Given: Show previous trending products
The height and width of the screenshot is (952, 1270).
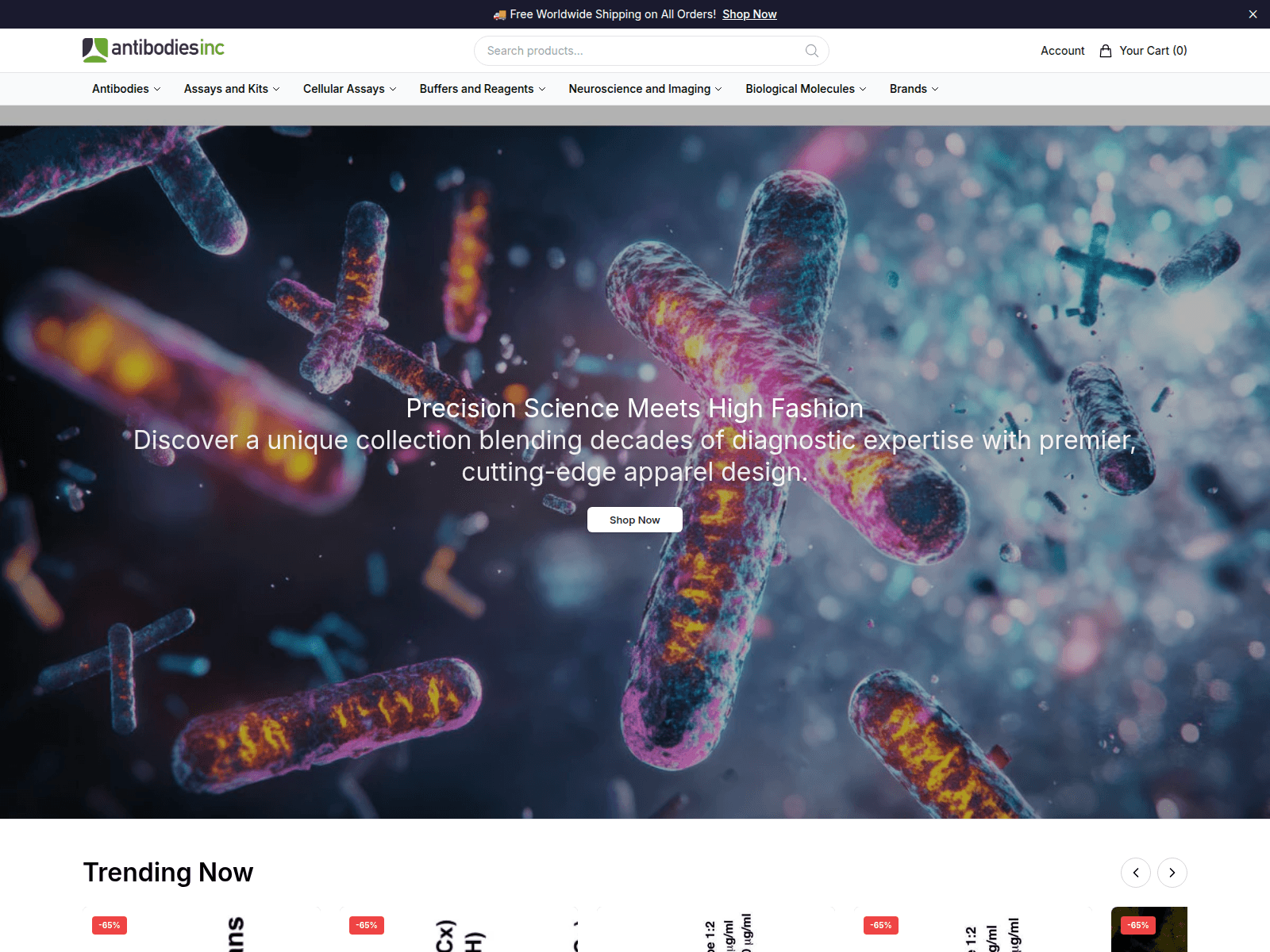Looking at the screenshot, I should click(1136, 873).
